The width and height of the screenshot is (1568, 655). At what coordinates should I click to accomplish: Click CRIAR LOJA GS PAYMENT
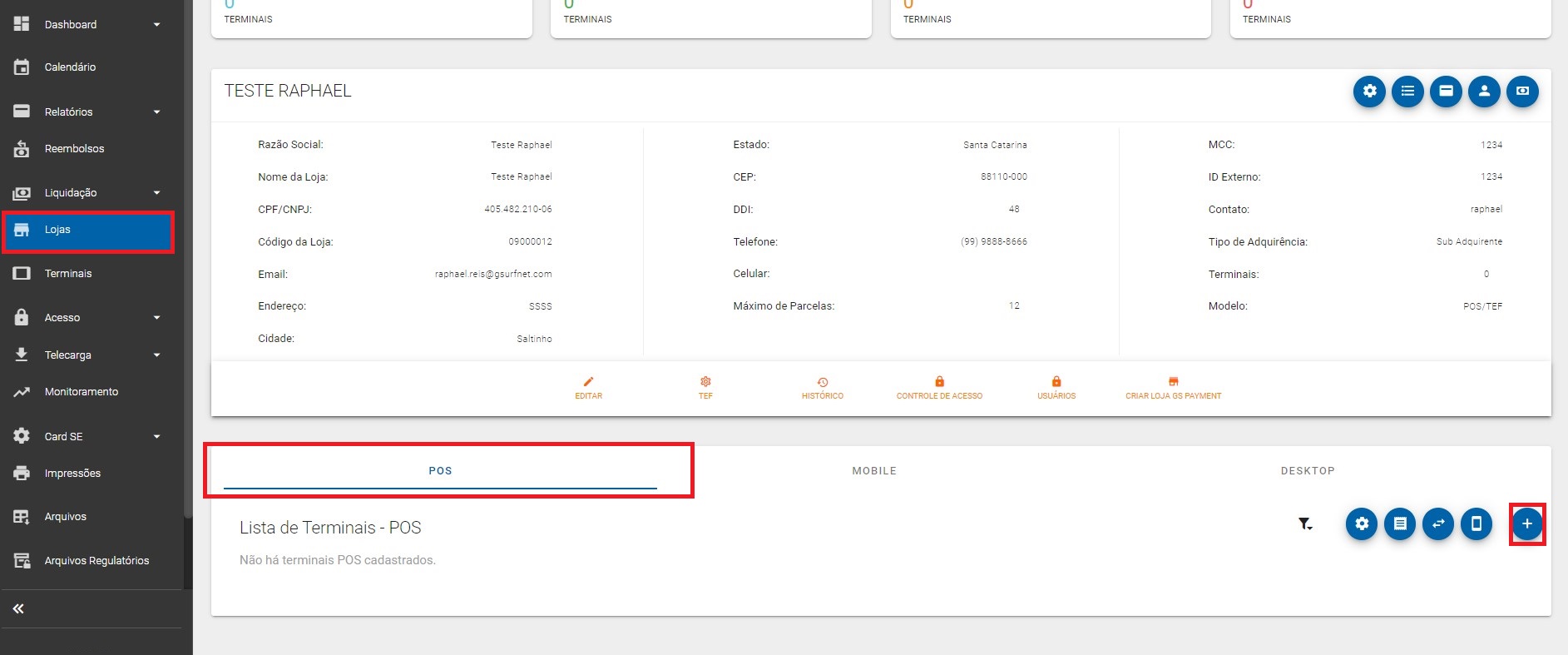pos(1173,388)
